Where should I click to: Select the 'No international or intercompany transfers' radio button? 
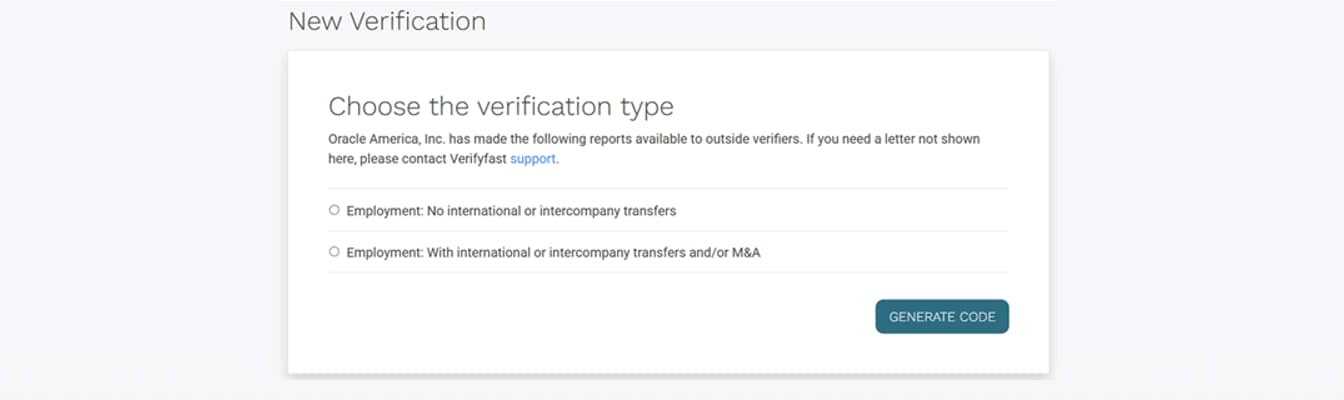pos(334,210)
